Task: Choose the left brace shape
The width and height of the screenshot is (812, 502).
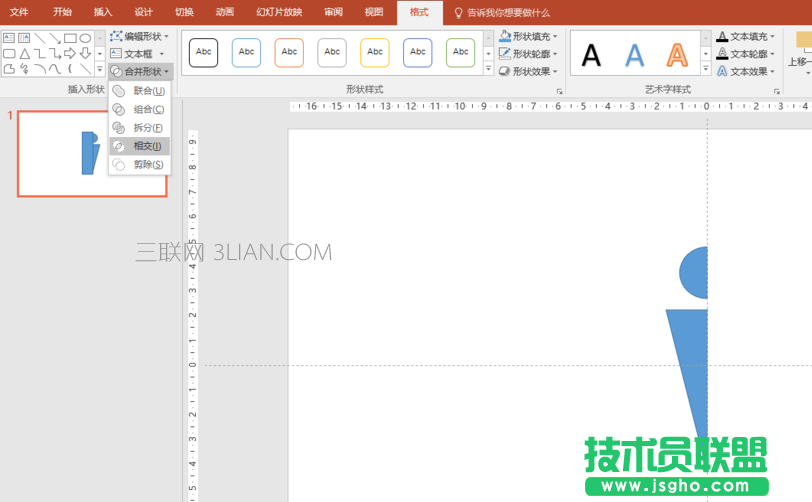Action: point(70,69)
